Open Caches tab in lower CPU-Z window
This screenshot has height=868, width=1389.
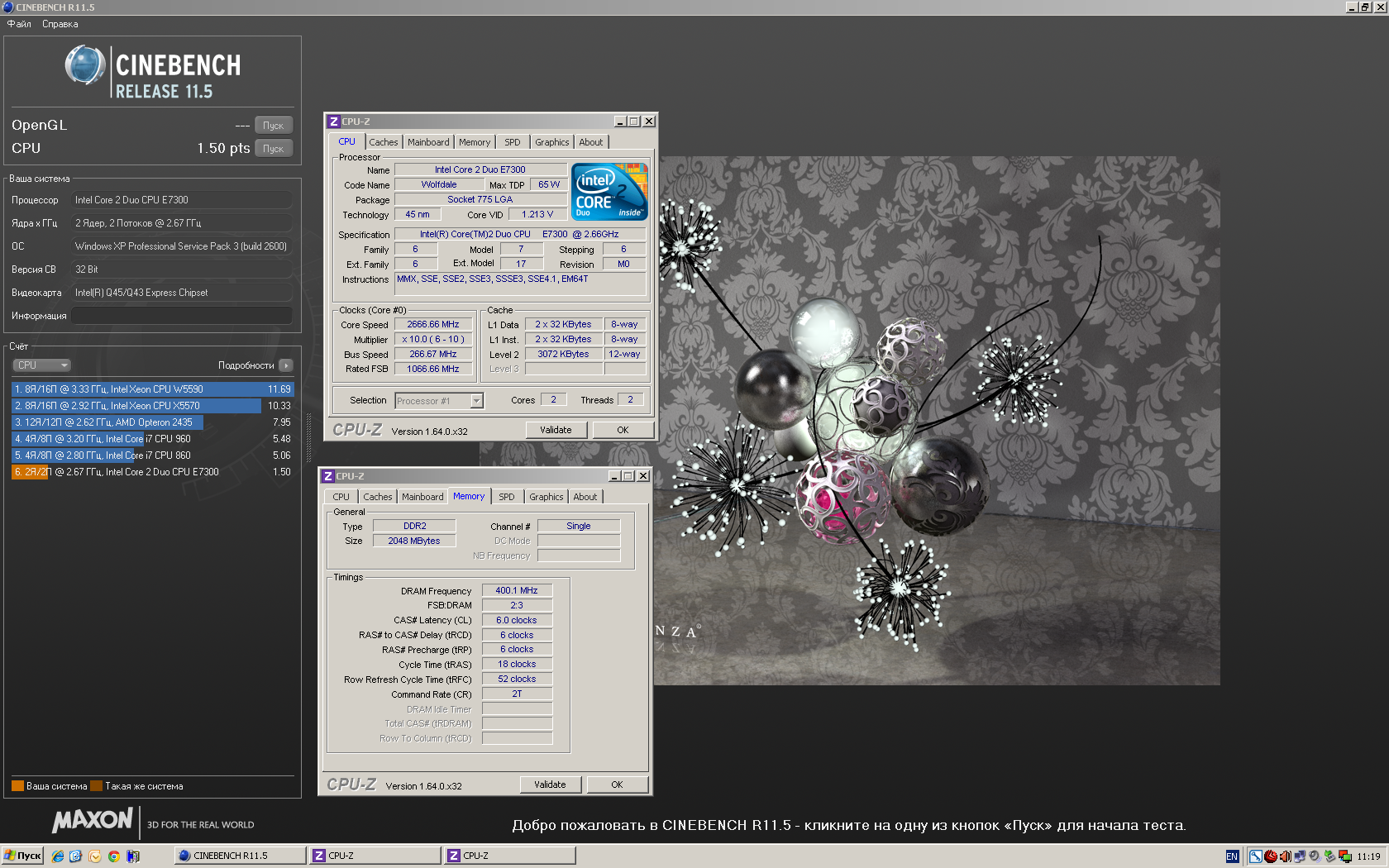[378, 497]
